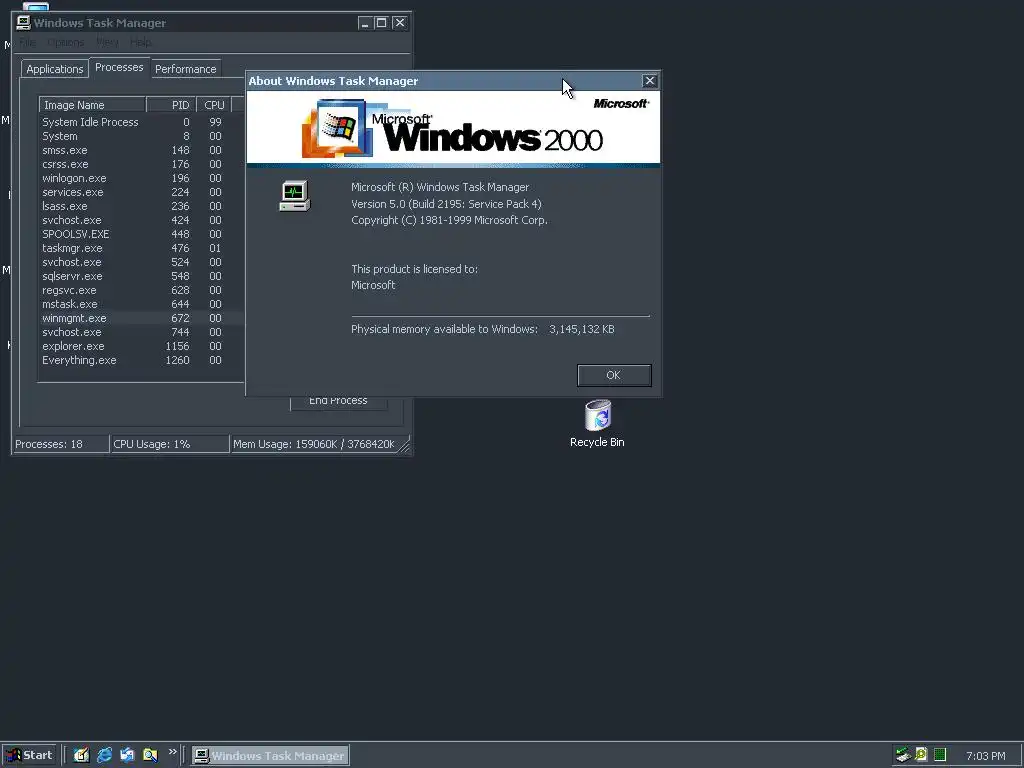Click the Version 5.0 Build 2195 text

pos(446,204)
